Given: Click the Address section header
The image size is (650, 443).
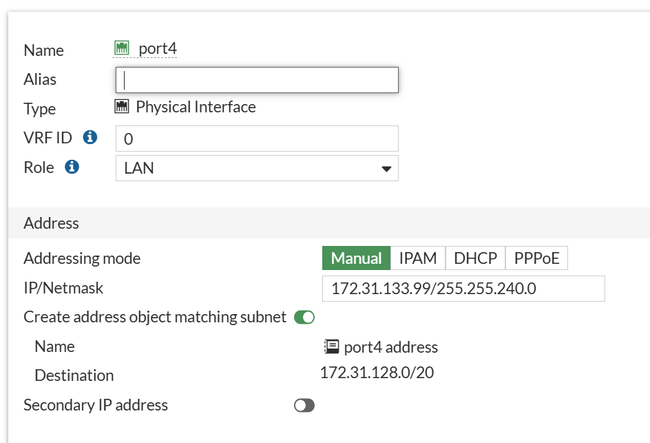Looking at the screenshot, I should (x=52, y=223).
